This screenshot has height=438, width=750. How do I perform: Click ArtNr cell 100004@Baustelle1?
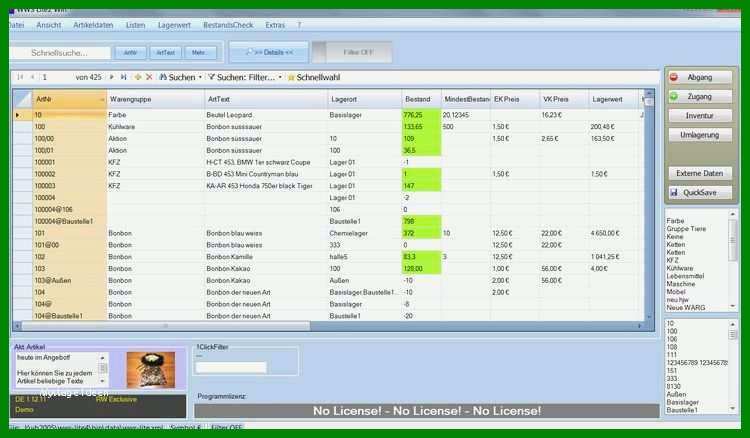pos(69,221)
